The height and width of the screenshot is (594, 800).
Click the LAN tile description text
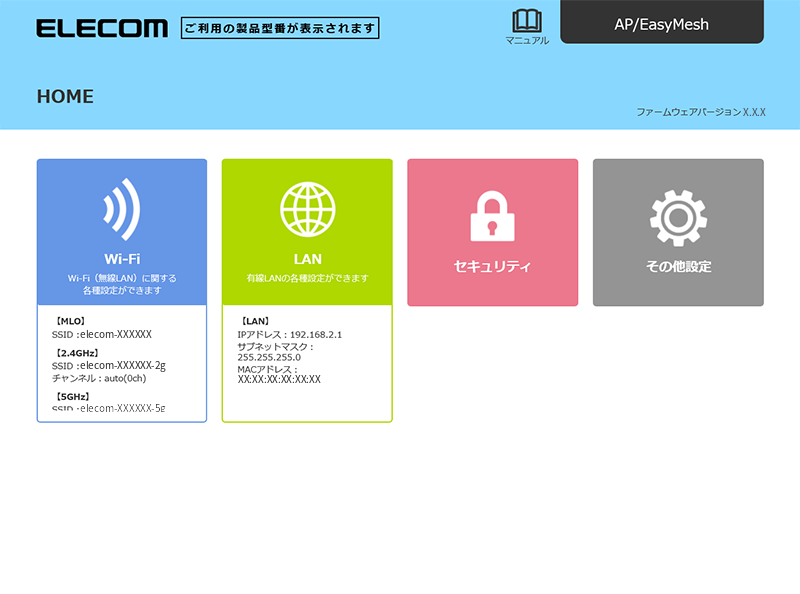click(308, 278)
